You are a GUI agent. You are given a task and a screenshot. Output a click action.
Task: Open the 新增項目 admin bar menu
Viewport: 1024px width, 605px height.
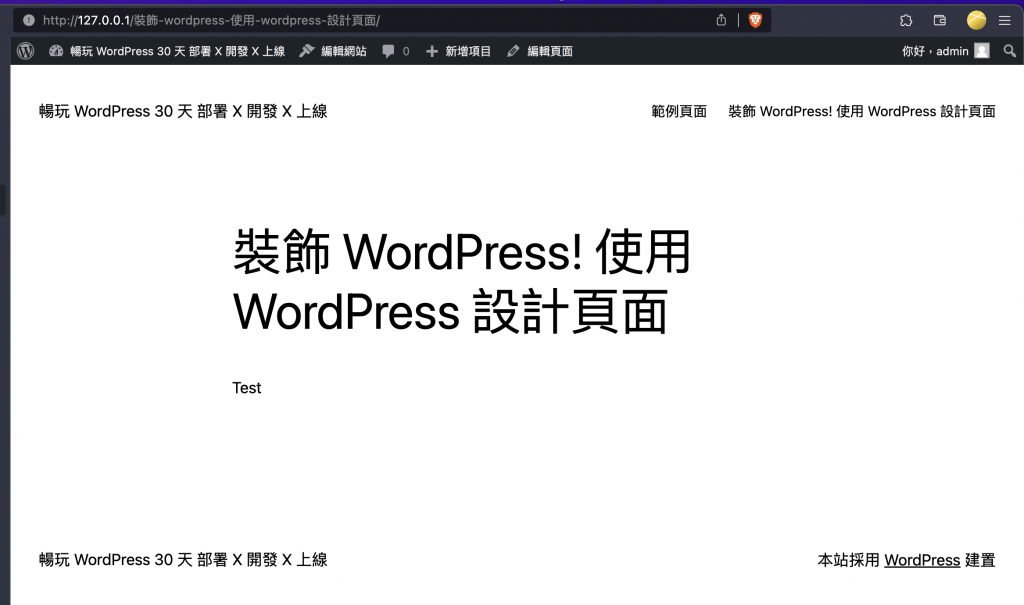pos(458,51)
